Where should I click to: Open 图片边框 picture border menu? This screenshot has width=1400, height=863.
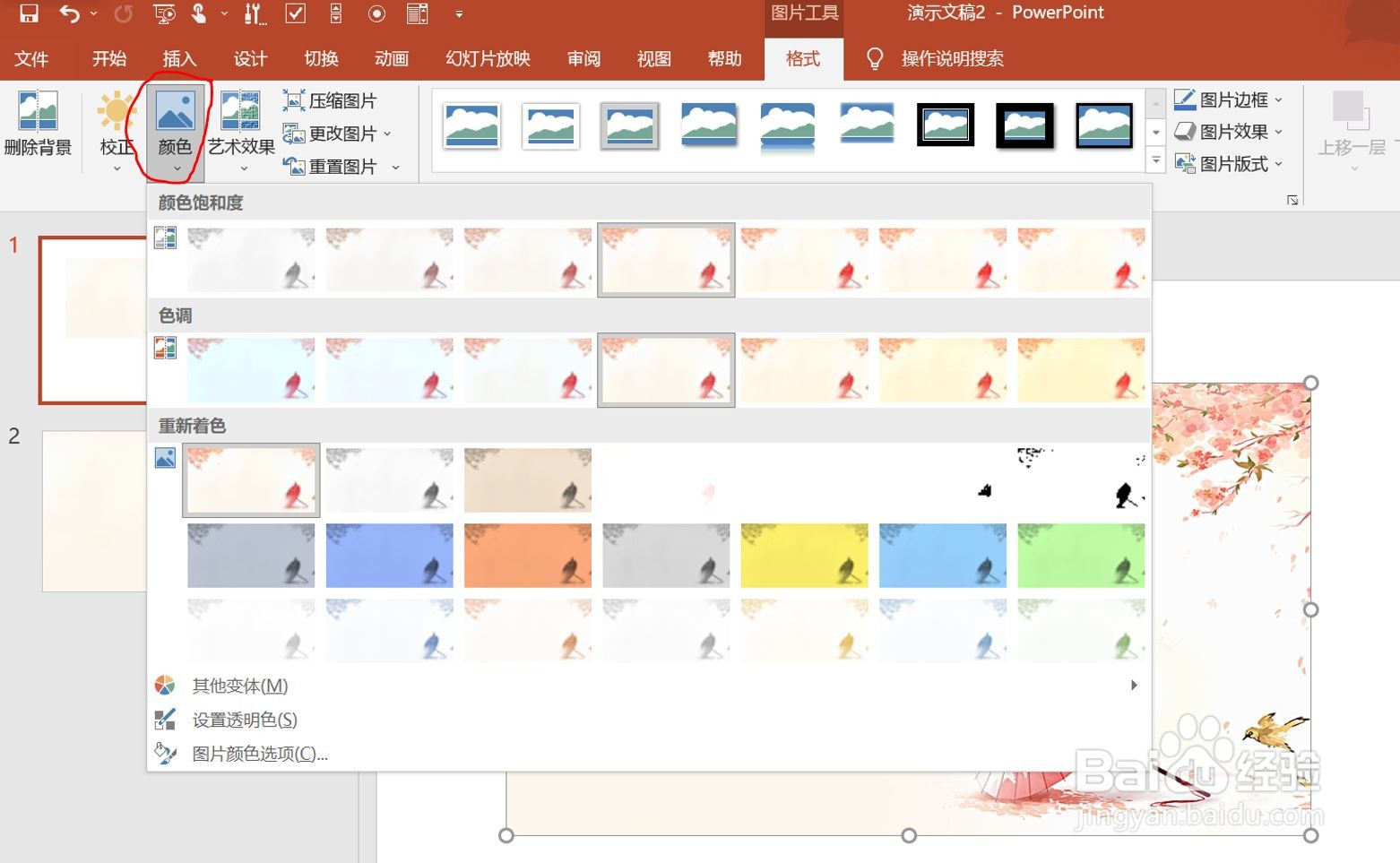[x=1229, y=99]
